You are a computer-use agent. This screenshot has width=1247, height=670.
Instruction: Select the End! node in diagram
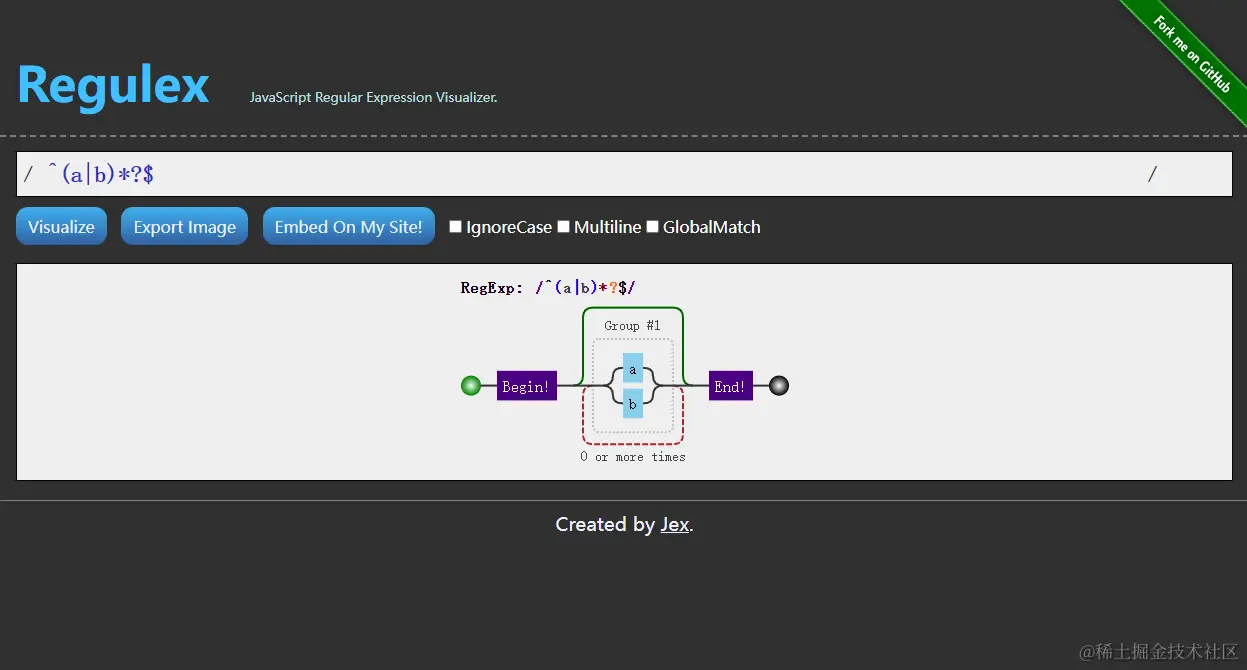[730, 386]
